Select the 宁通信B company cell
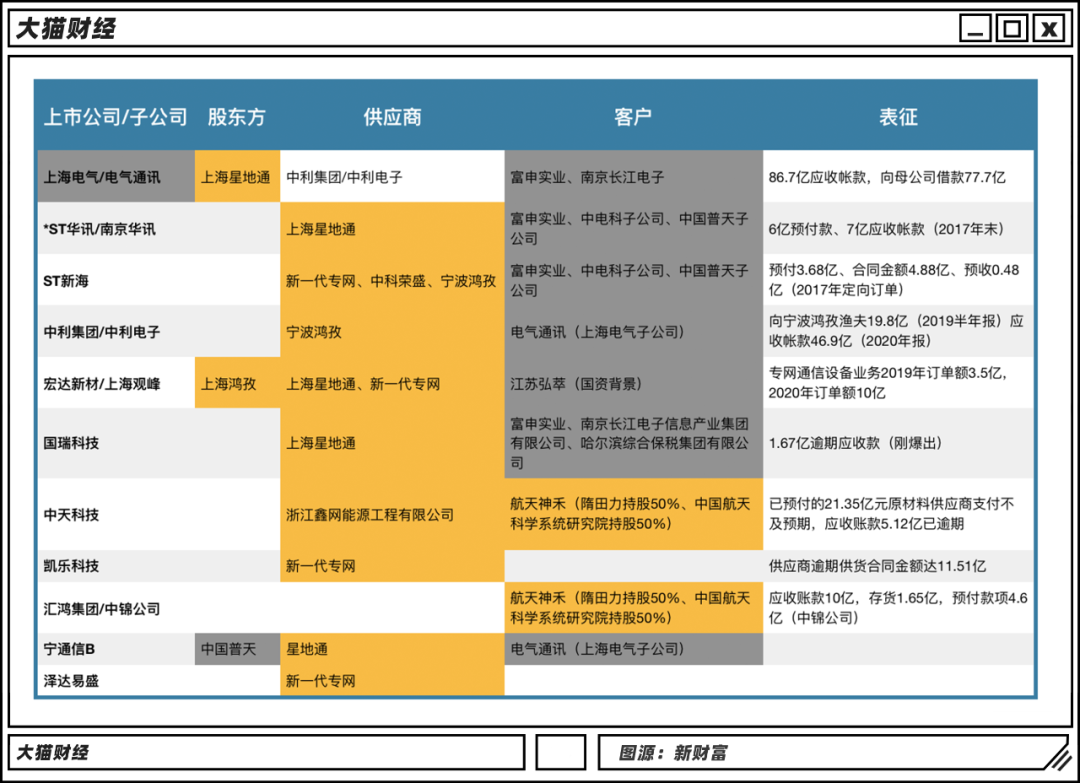The height and width of the screenshot is (783, 1080). 116,649
